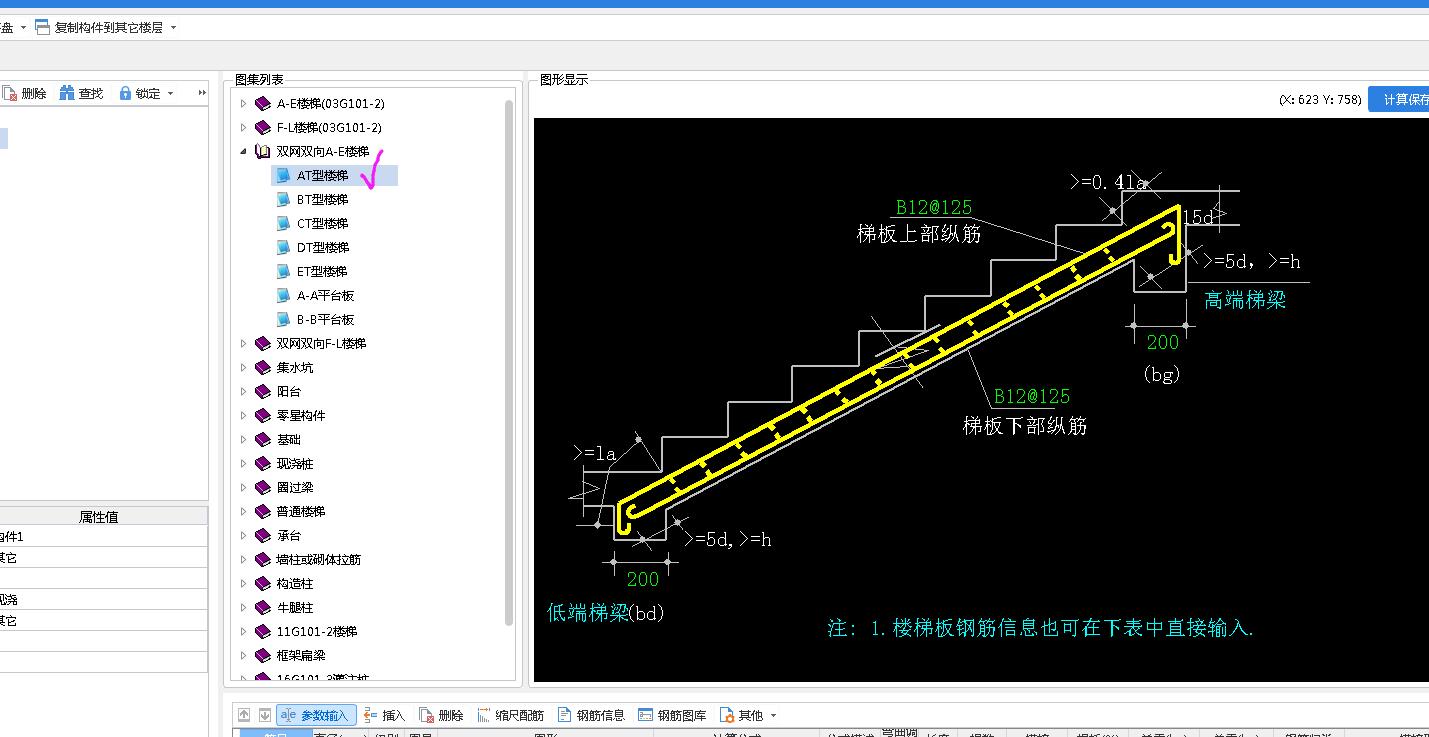Edit low-end beam width 200 (bd)
1429x737 pixels.
[642, 578]
